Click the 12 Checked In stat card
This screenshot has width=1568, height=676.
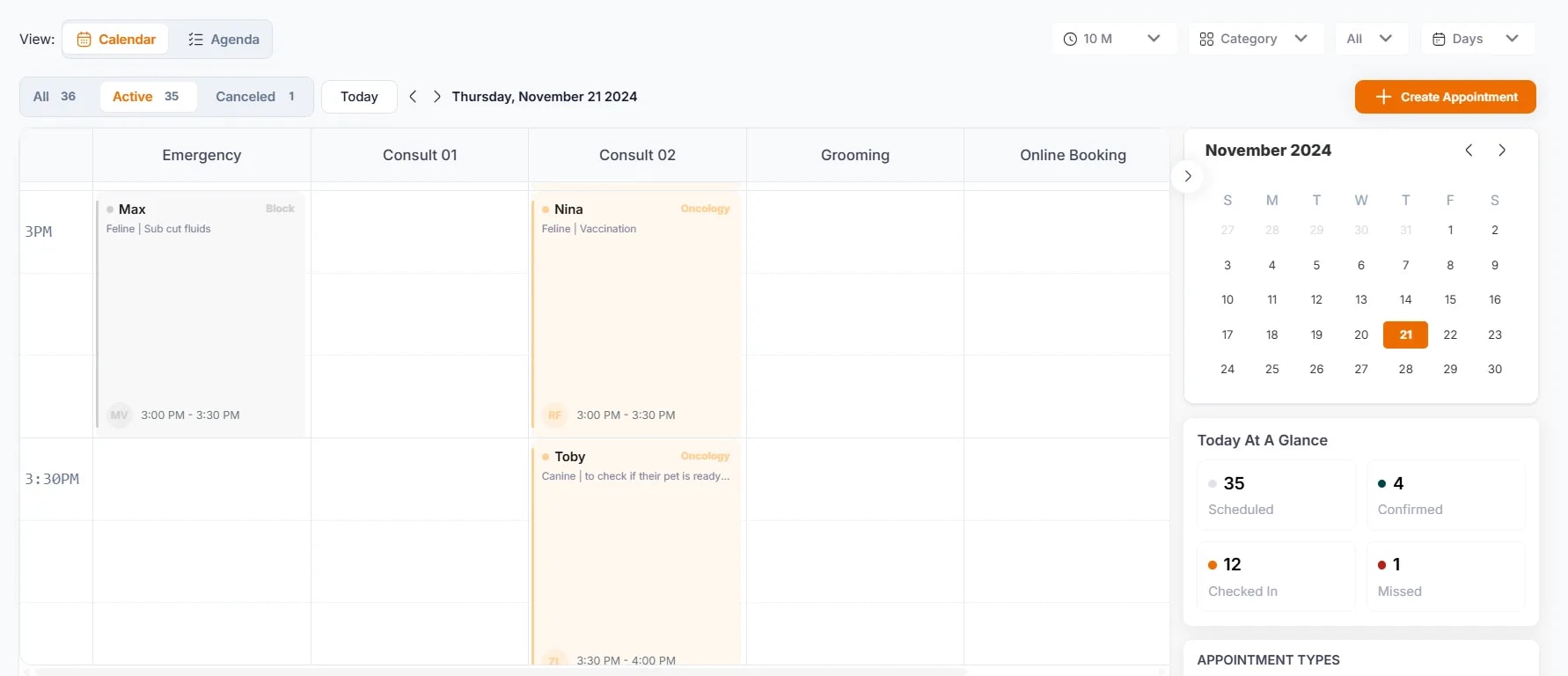(1276, 577)
